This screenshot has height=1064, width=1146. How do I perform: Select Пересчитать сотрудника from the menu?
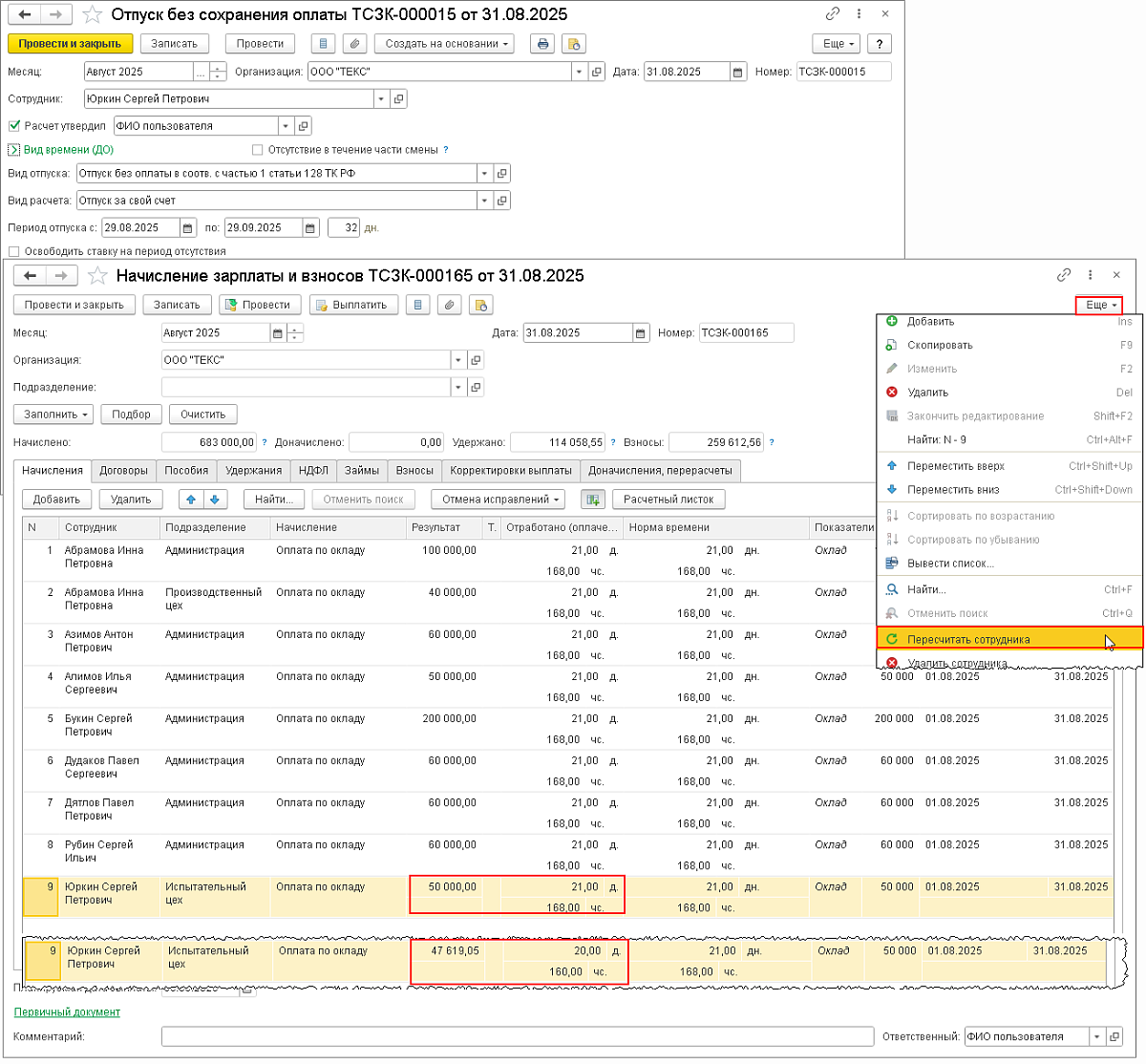click(x=968, y=640)
